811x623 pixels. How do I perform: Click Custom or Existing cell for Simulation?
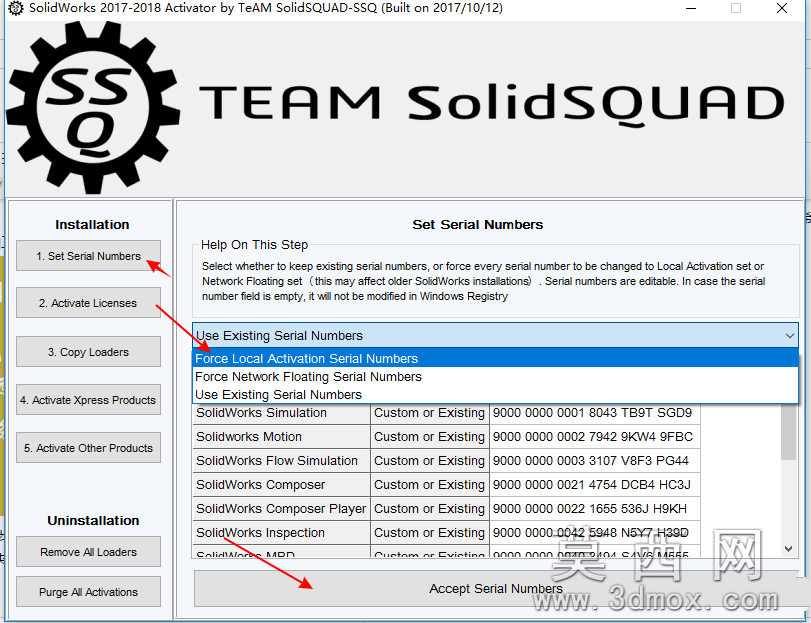[430, 413]
